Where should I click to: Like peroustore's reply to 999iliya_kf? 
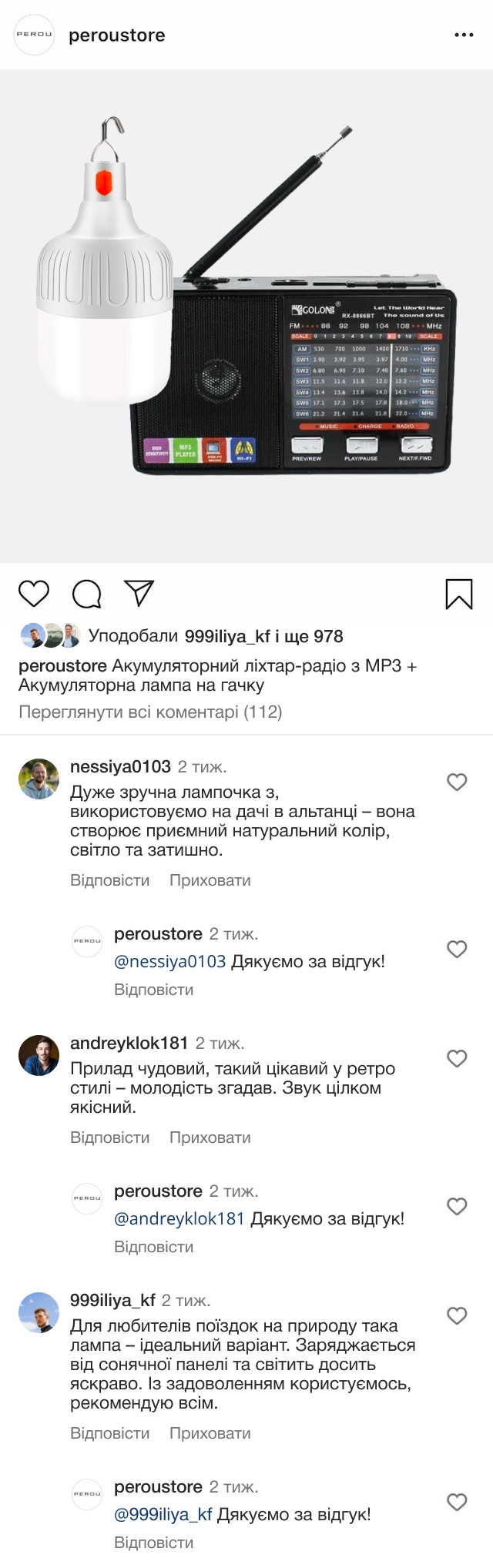[x=457, y=1502]
